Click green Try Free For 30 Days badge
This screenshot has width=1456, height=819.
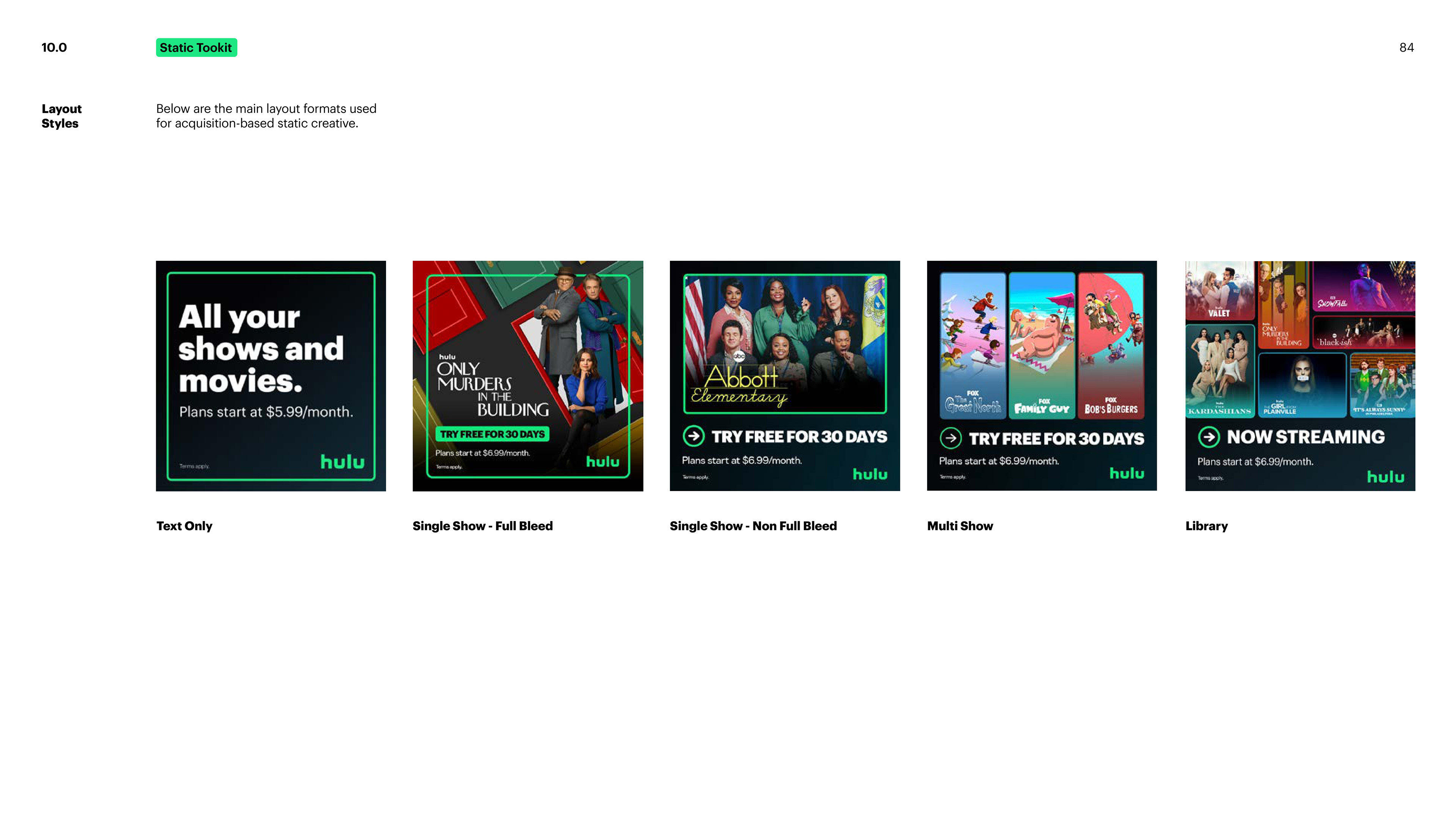492,434
